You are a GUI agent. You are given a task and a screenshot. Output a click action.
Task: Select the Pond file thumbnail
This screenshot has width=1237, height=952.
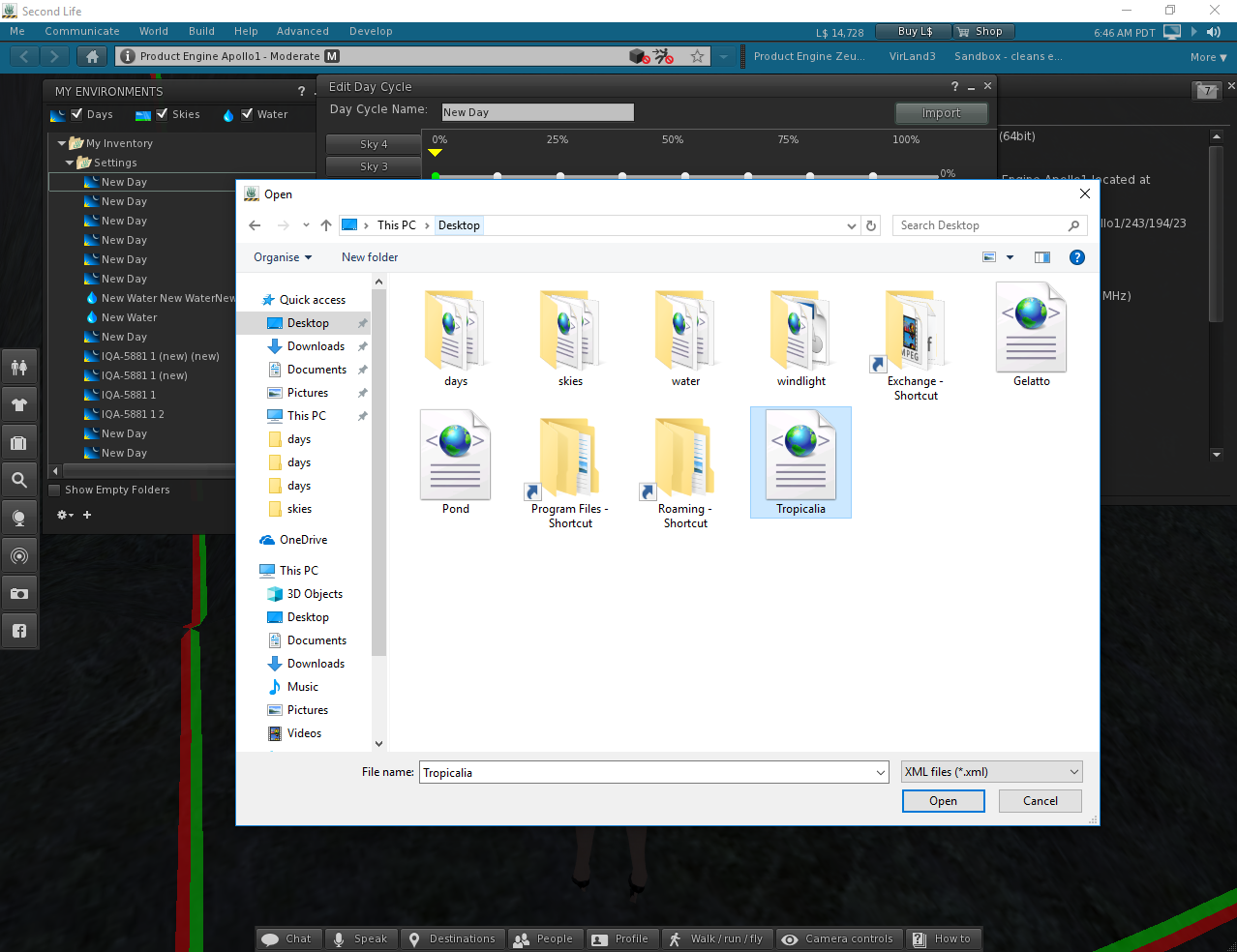point(455,455)
